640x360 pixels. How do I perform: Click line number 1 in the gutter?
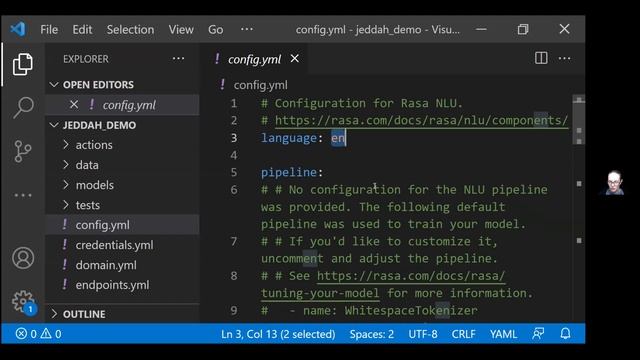(234, 103)
